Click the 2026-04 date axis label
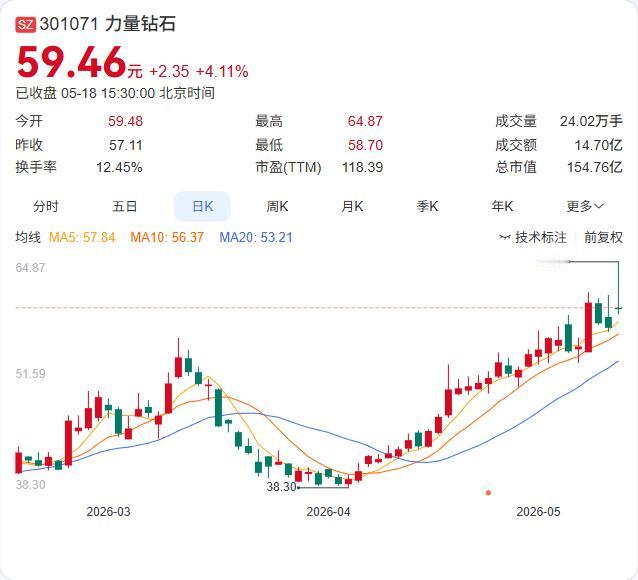The height and width of the screenshot is (580, 638). coord(328,511)
